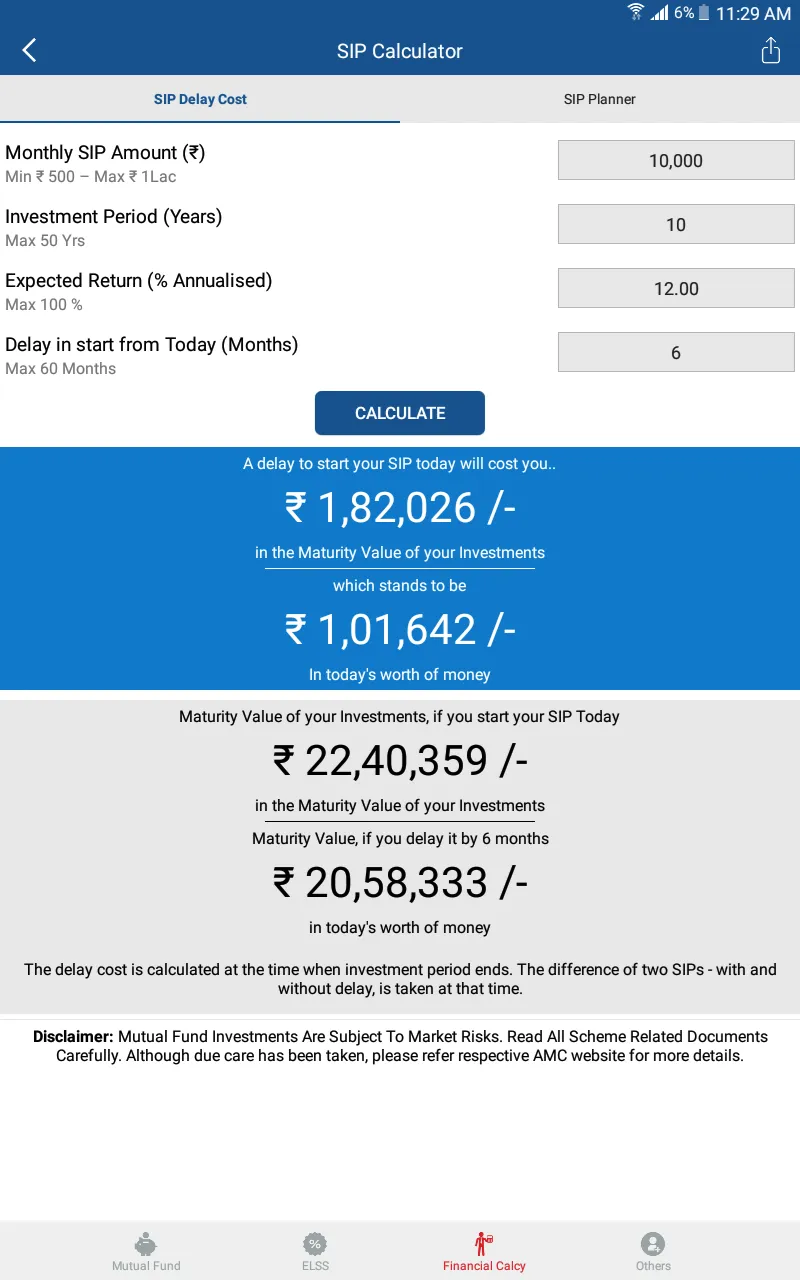The height and width of the screenshot is (1280, 800).
Task: Select the SIP Delay Cost tab
Action: click(199, 99)
